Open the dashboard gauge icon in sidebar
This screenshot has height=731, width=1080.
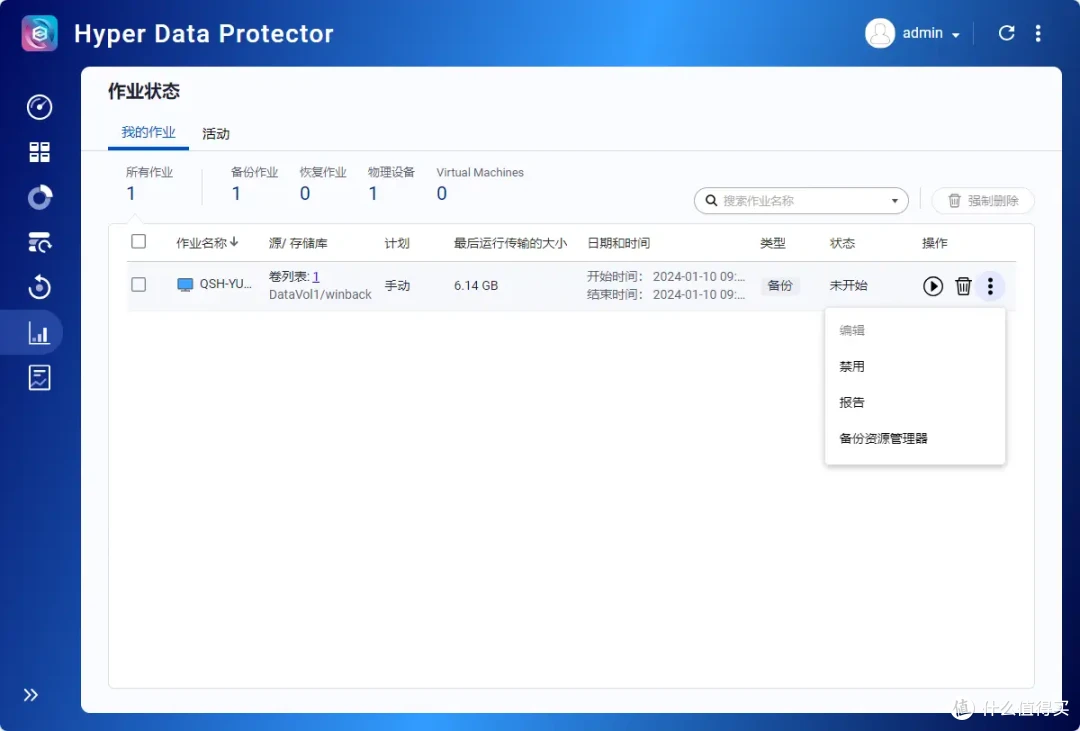coord(39,107)
